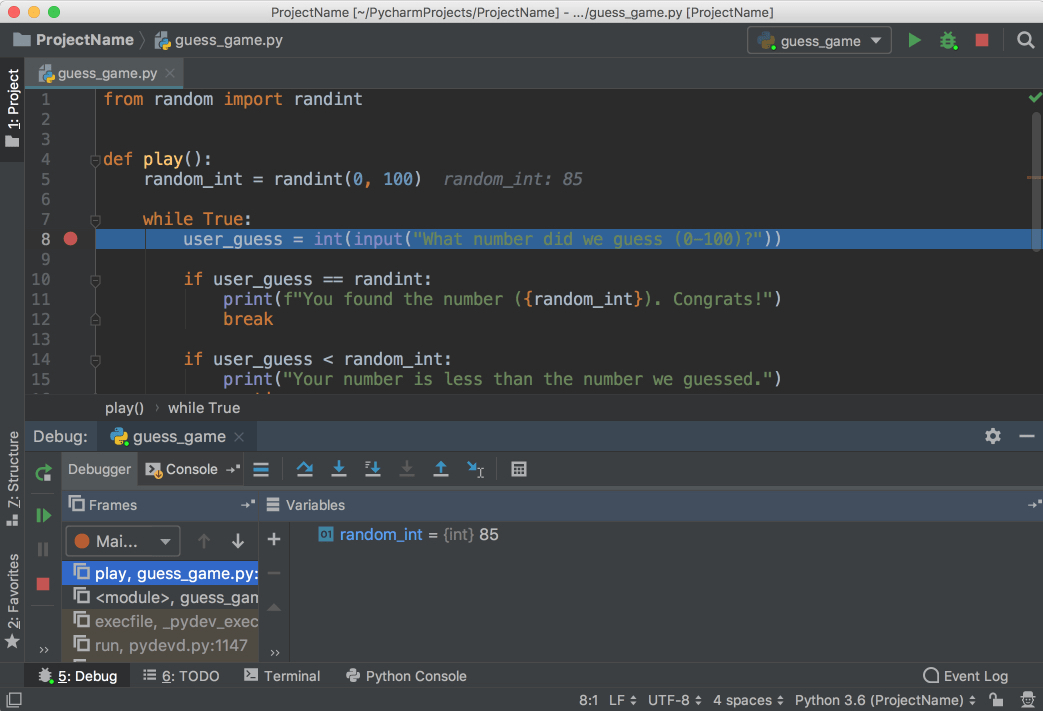Open the guess_game run configuration dropdown
The width and height of the screenshot is (1043, 711).
pos(819,40)
